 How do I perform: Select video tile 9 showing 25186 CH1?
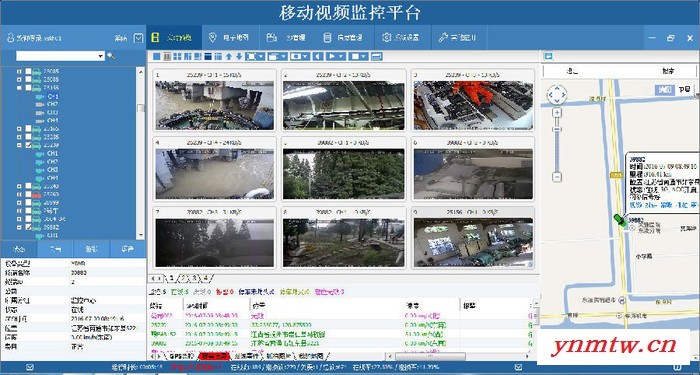473,238
